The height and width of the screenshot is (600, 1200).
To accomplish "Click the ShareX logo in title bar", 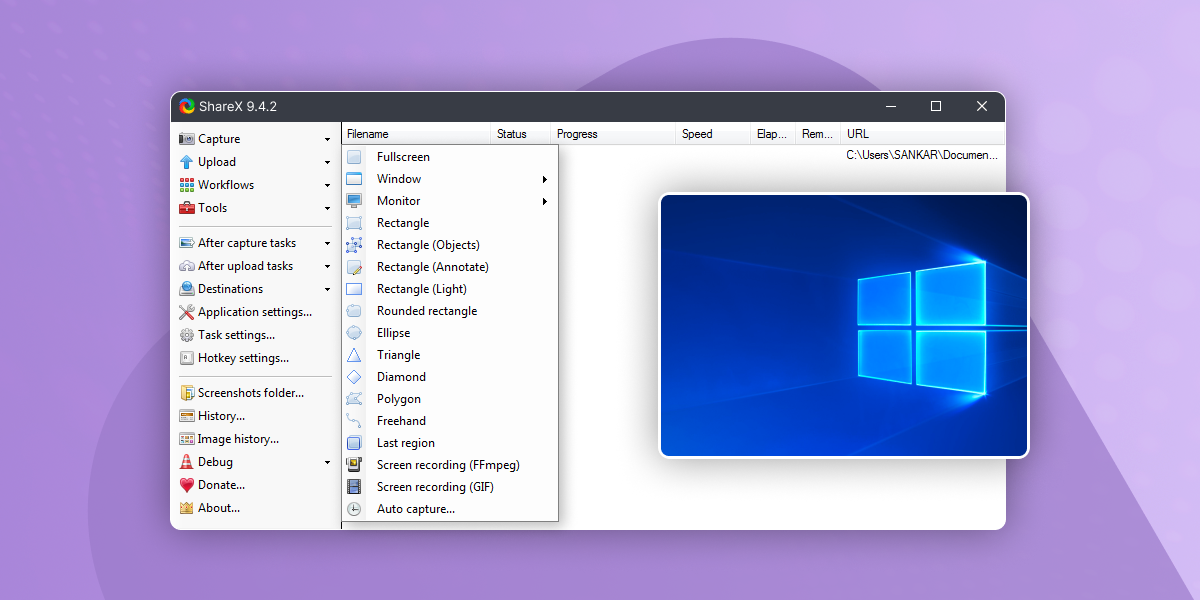I will pyautogui.click(x=187, y=106).
